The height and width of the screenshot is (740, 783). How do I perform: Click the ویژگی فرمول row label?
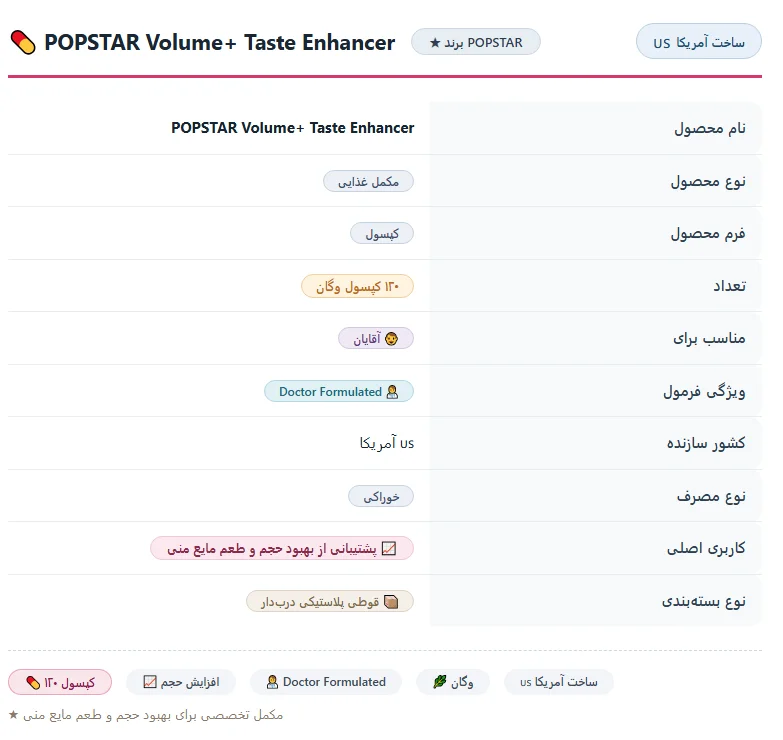(x=704, y=391)
